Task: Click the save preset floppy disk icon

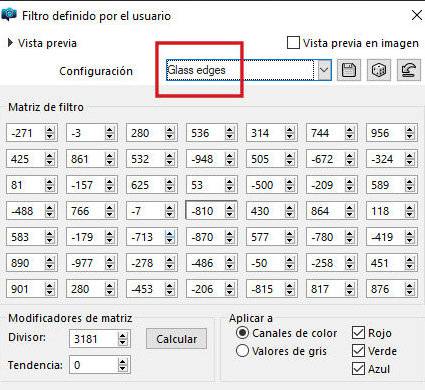Action: click(349, 70)
